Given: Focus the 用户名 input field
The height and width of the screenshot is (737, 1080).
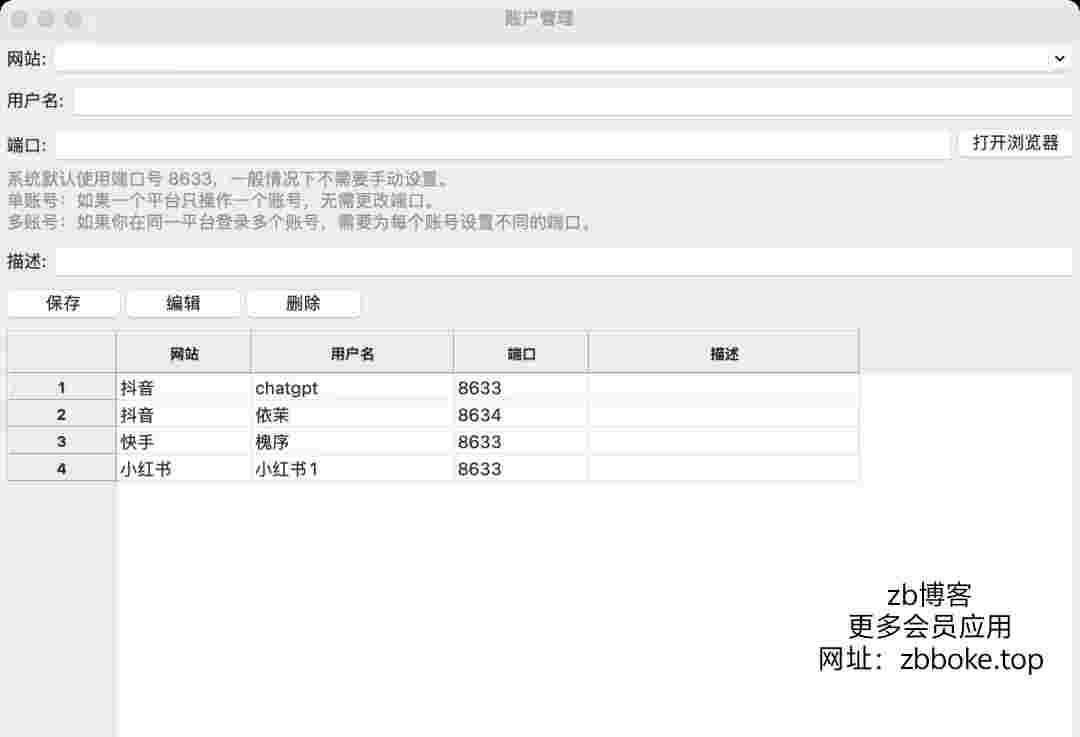Looking at the screenshot, I should (x=572, y=101).
